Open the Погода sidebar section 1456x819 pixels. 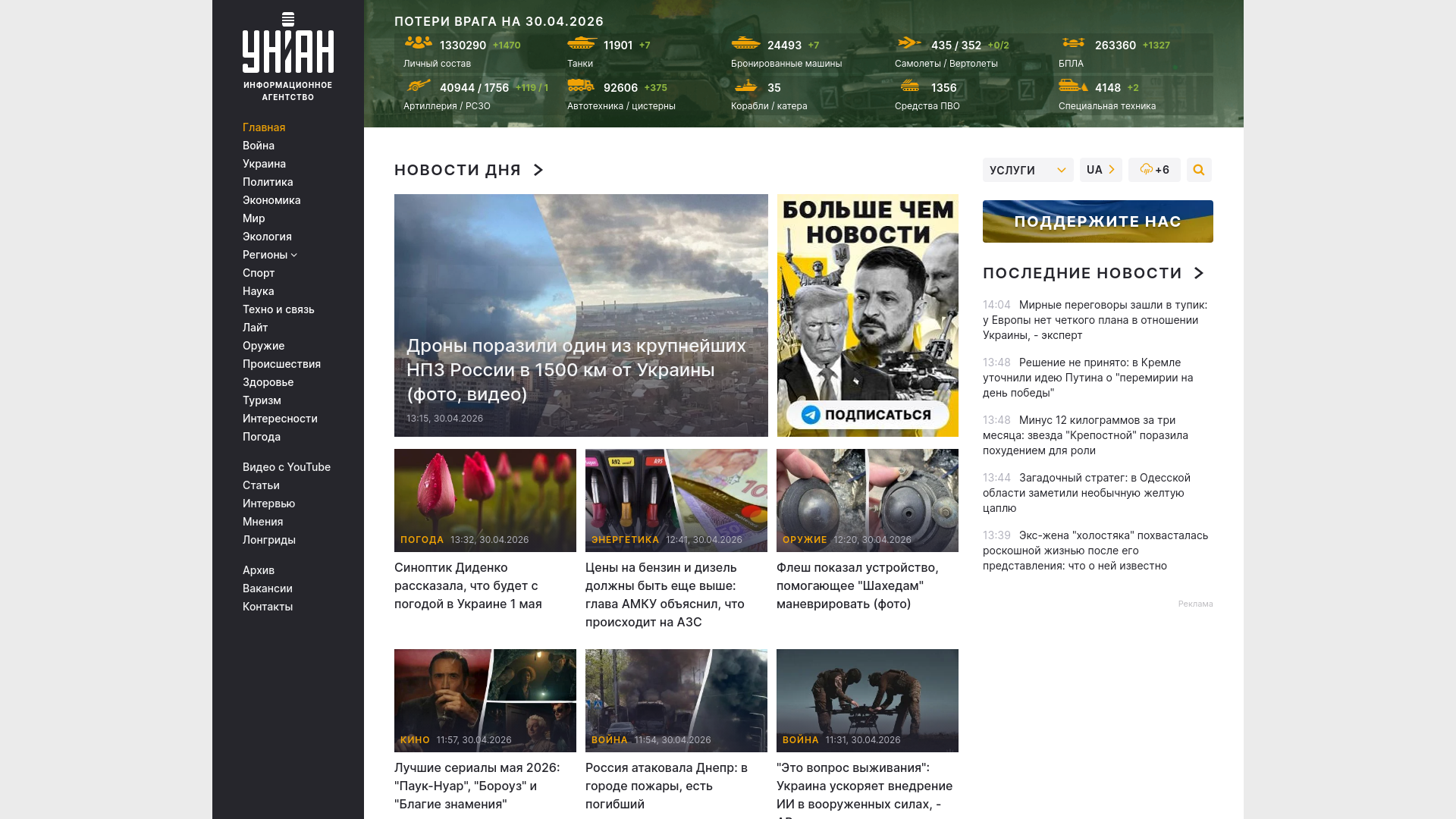tap(262, 437)
